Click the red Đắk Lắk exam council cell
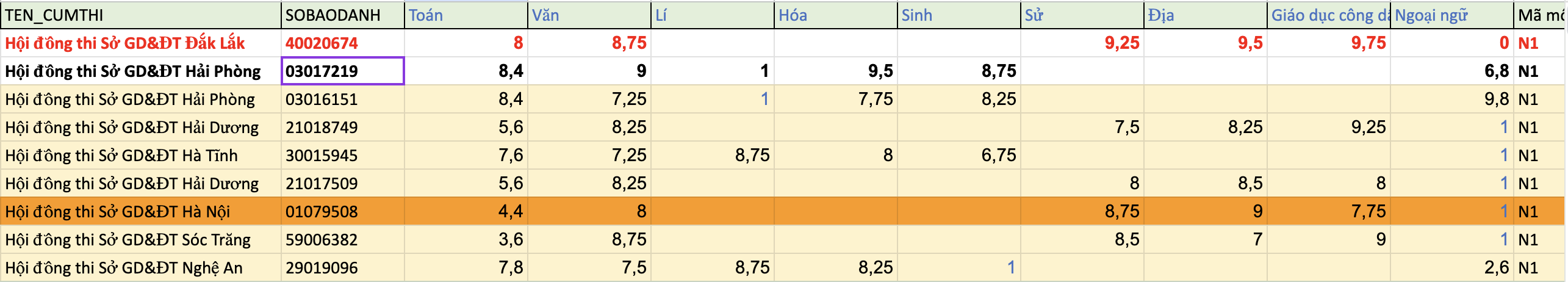 point(140,43)
